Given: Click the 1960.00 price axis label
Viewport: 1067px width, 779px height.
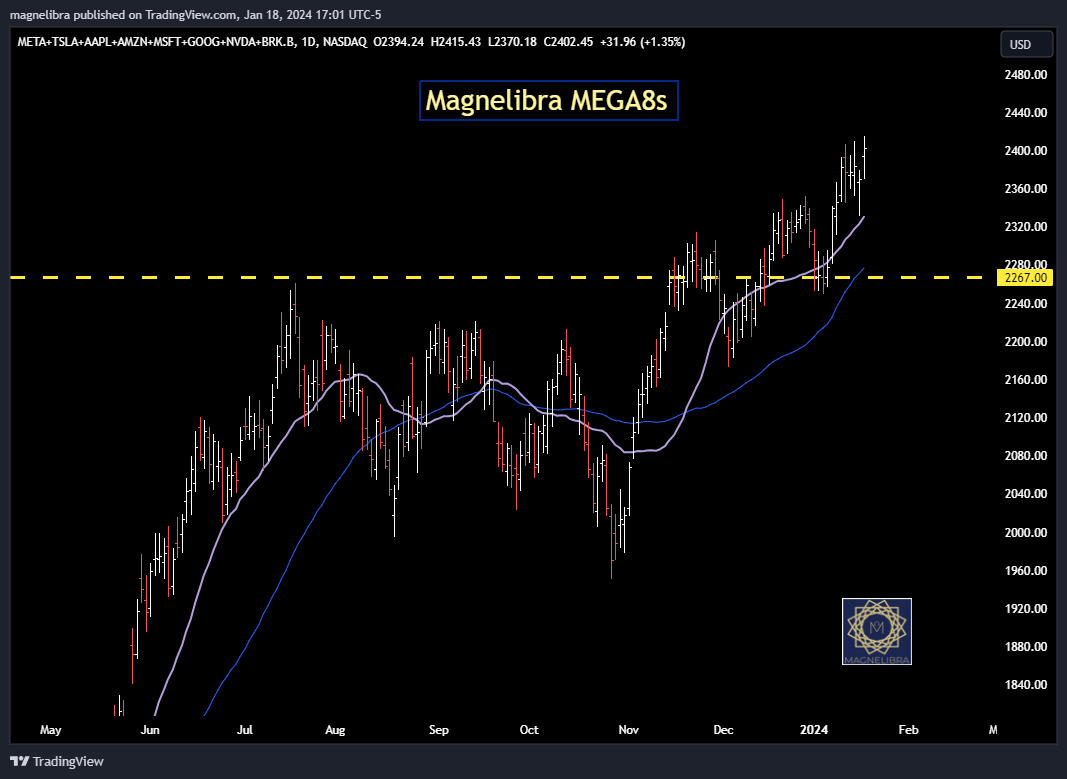Looking at the screenshot, I should [x=1025, y=571].
